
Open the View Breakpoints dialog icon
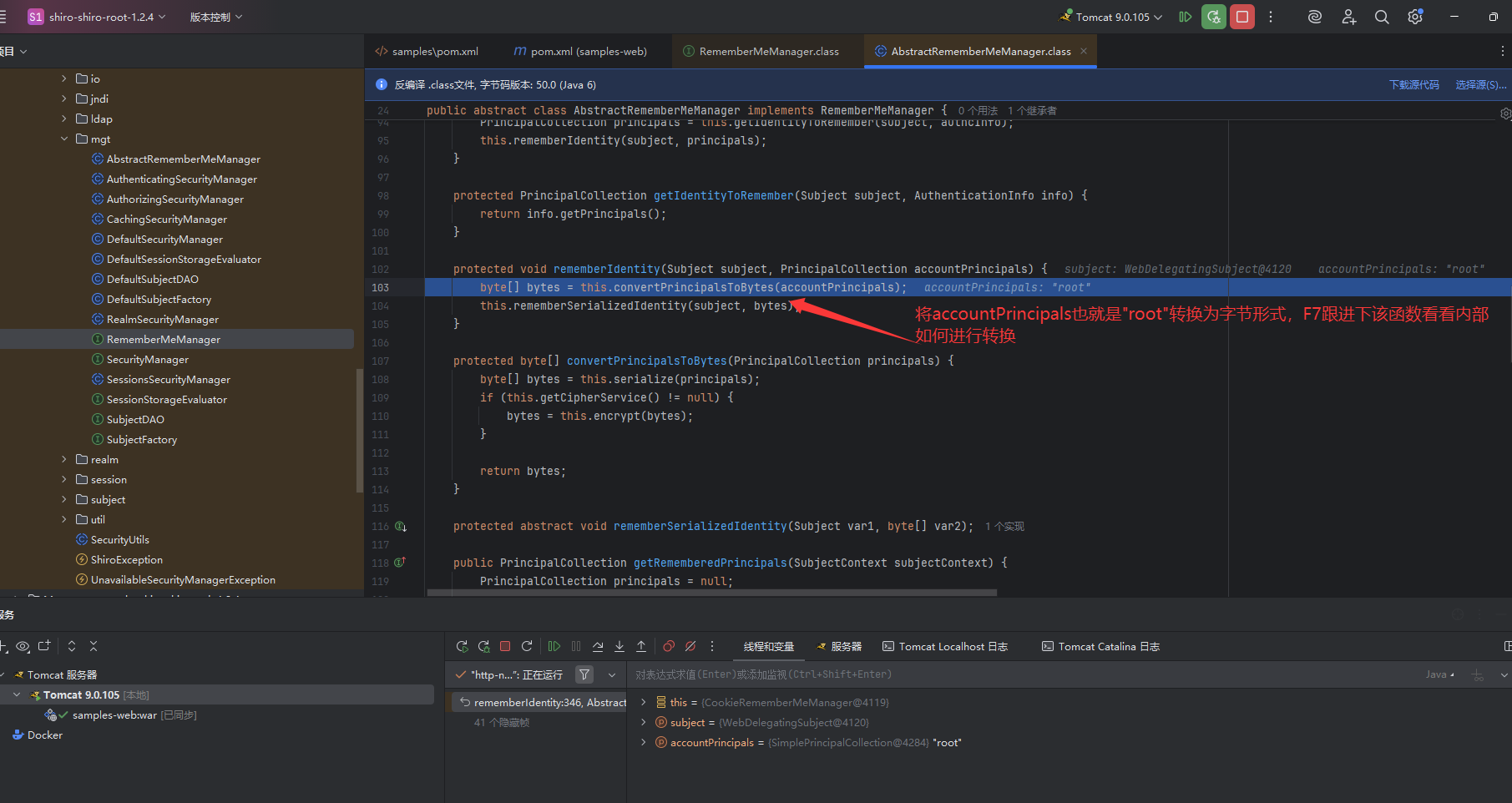point(669,646)
